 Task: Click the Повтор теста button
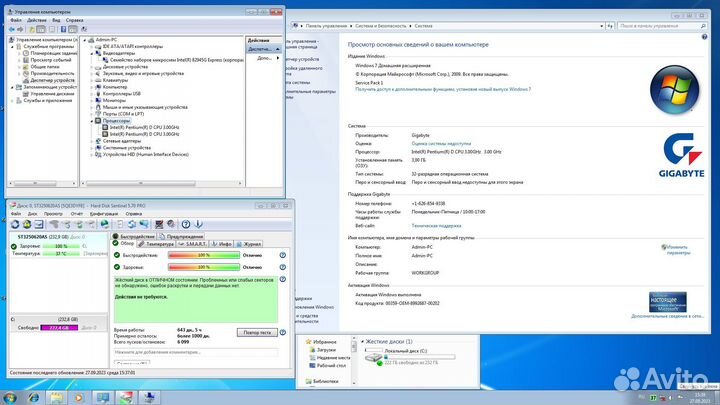257,332
